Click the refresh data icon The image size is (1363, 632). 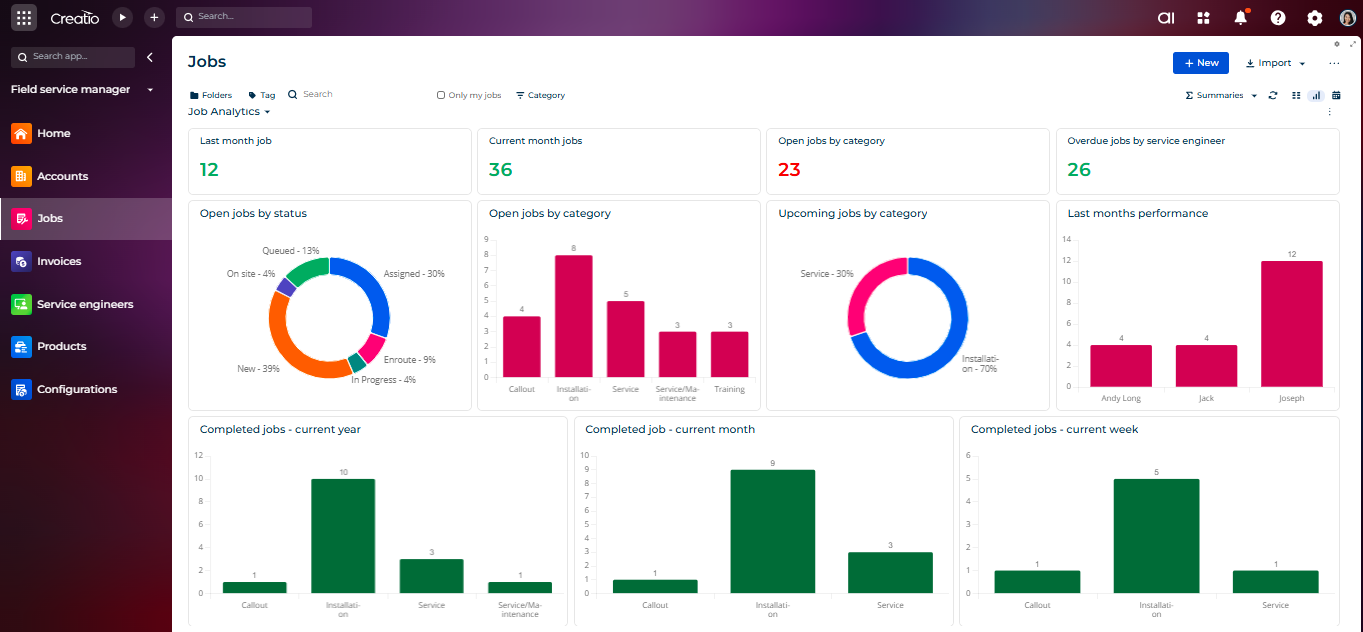pyautogui.click(x=1273, y=96)
